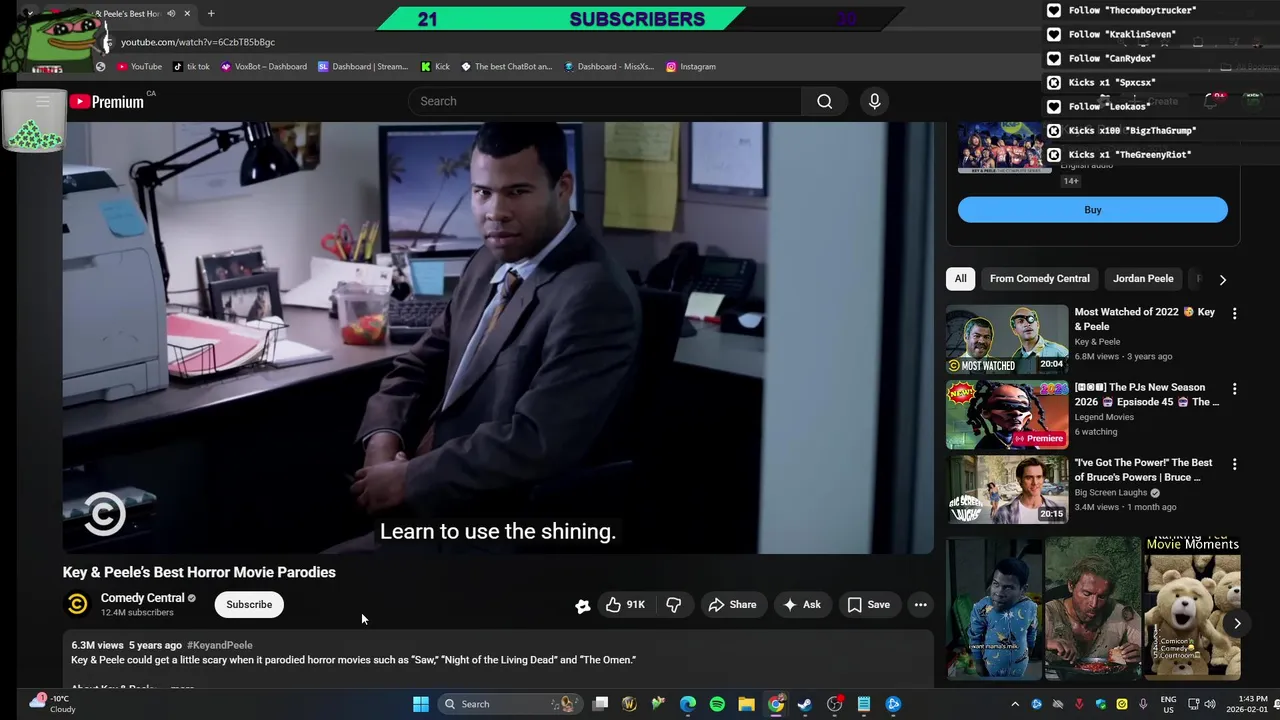Open options for Most Watched of 2022 video
Image resolution: width=1280 pixels, height=720 pixels.
1234,313
